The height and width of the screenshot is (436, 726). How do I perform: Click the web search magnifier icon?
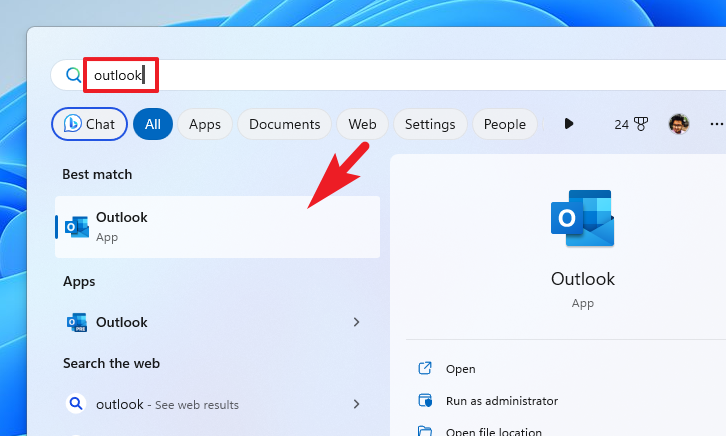click(x=76, y=404)
